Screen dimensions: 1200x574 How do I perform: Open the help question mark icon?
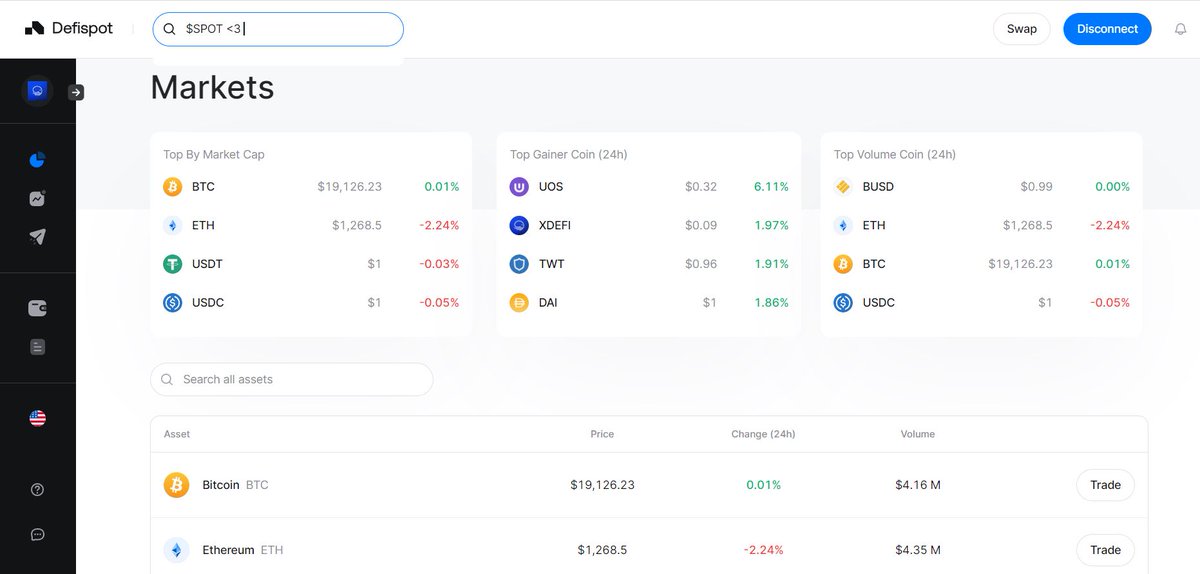[x=37, y=489]
